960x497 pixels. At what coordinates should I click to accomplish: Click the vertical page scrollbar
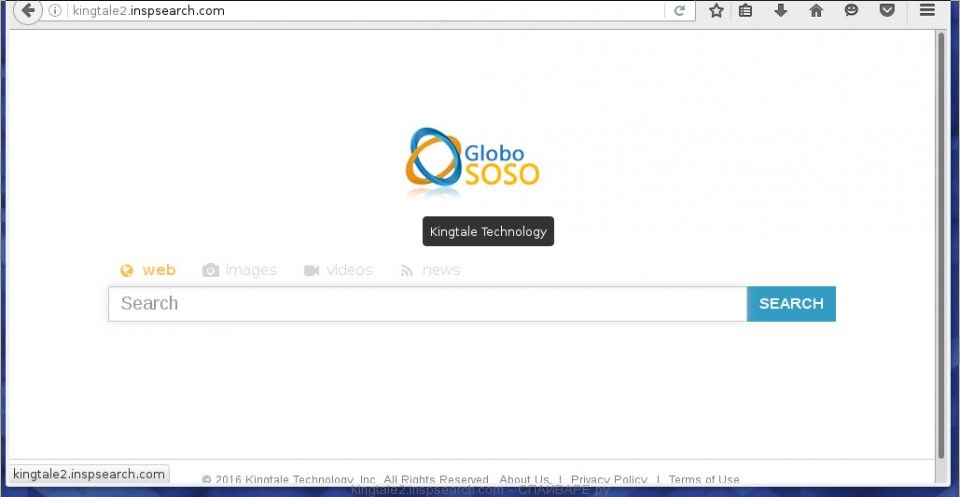(940, 240)
